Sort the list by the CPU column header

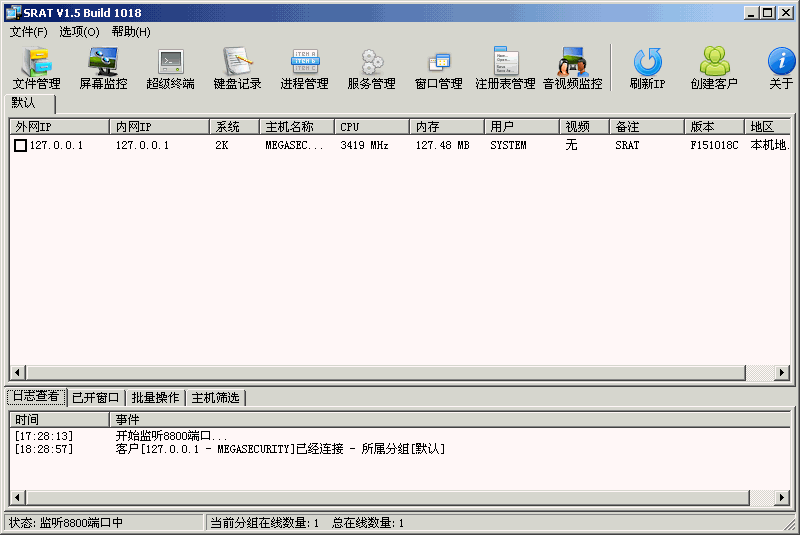point(371,127)
